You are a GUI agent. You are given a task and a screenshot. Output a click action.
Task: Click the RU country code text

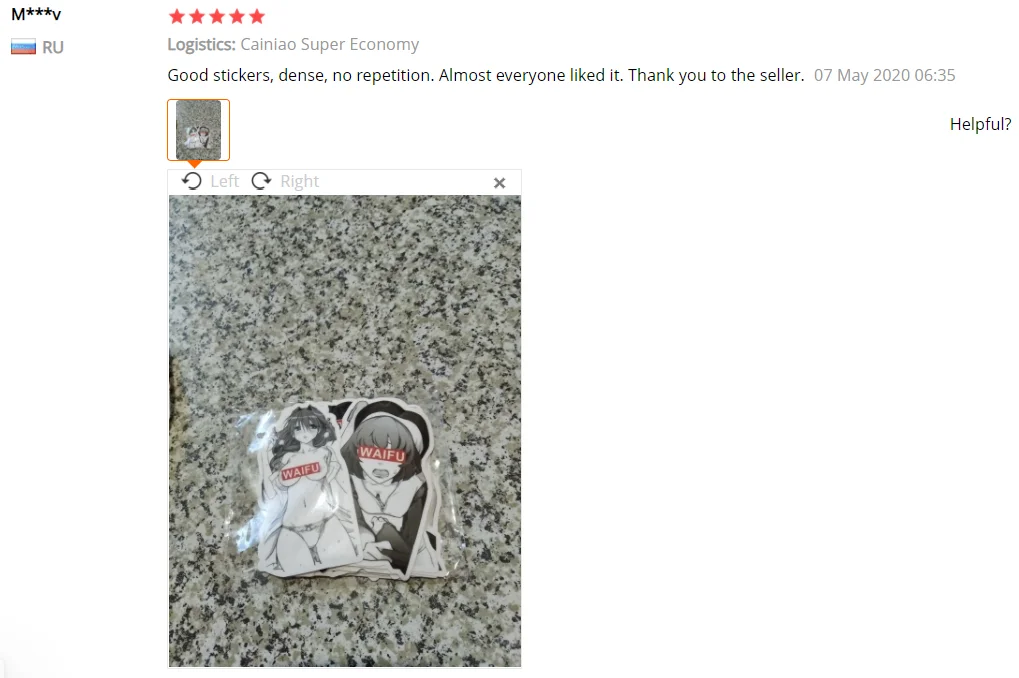53,47
